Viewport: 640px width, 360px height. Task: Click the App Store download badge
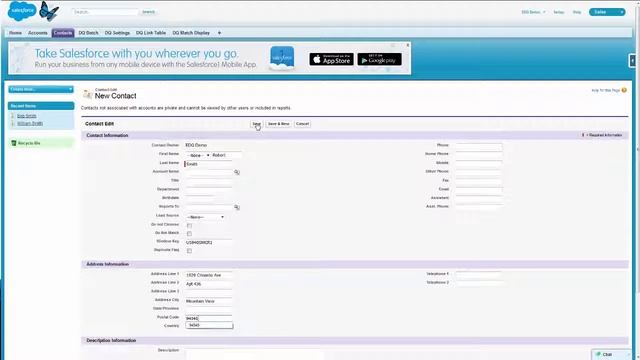[x=331, y=59]
